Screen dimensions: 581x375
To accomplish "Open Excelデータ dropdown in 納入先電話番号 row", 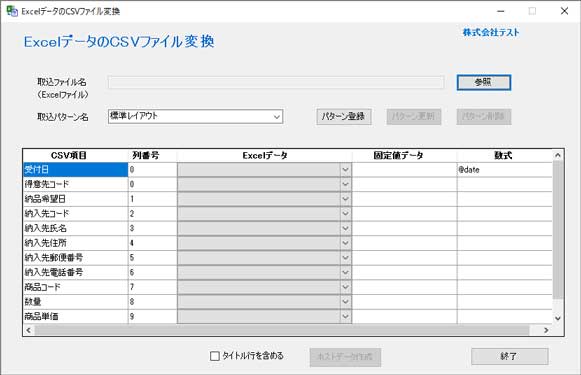I will click(345, 272).
